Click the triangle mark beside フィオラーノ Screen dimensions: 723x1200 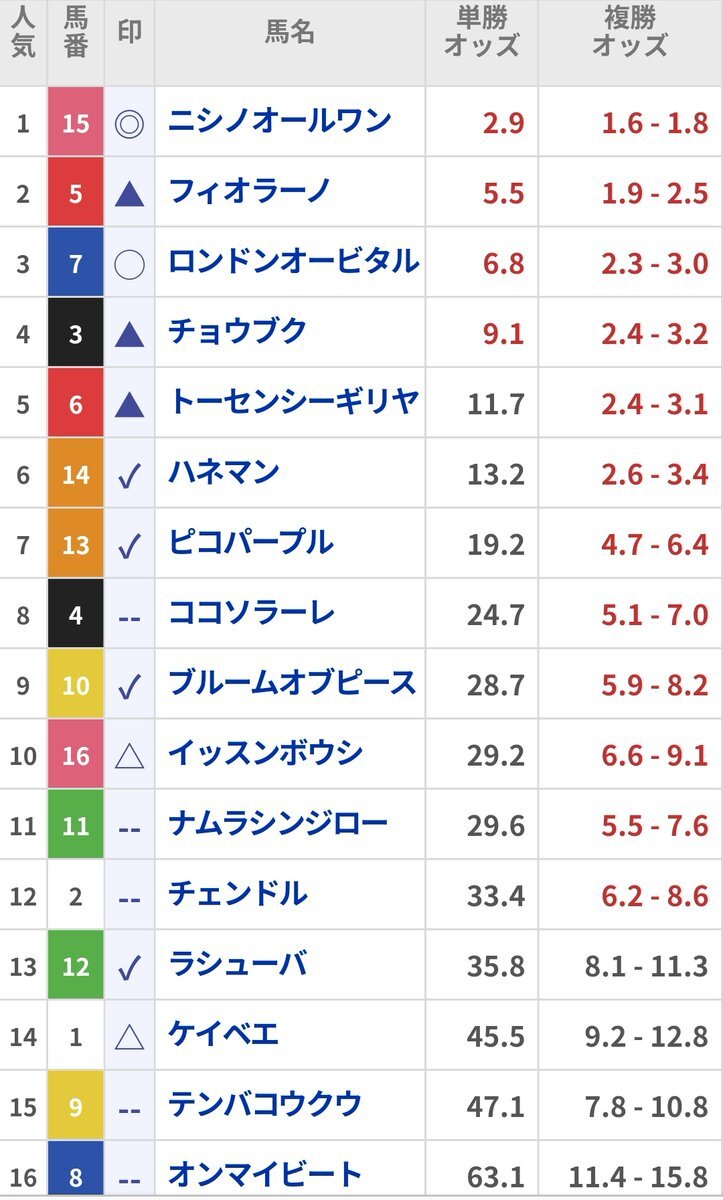coord(129,193)
